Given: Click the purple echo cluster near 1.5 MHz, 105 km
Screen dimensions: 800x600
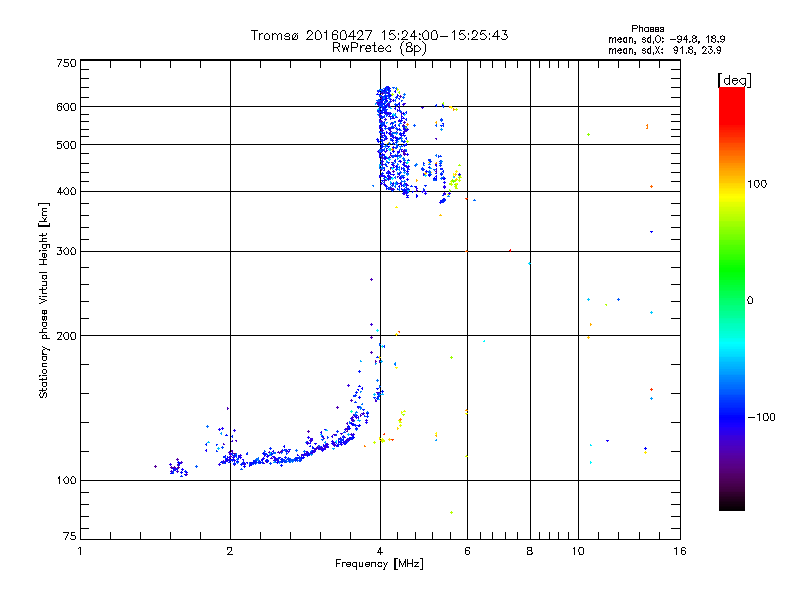Looking at the screenshot, I should tap(178, 467).
